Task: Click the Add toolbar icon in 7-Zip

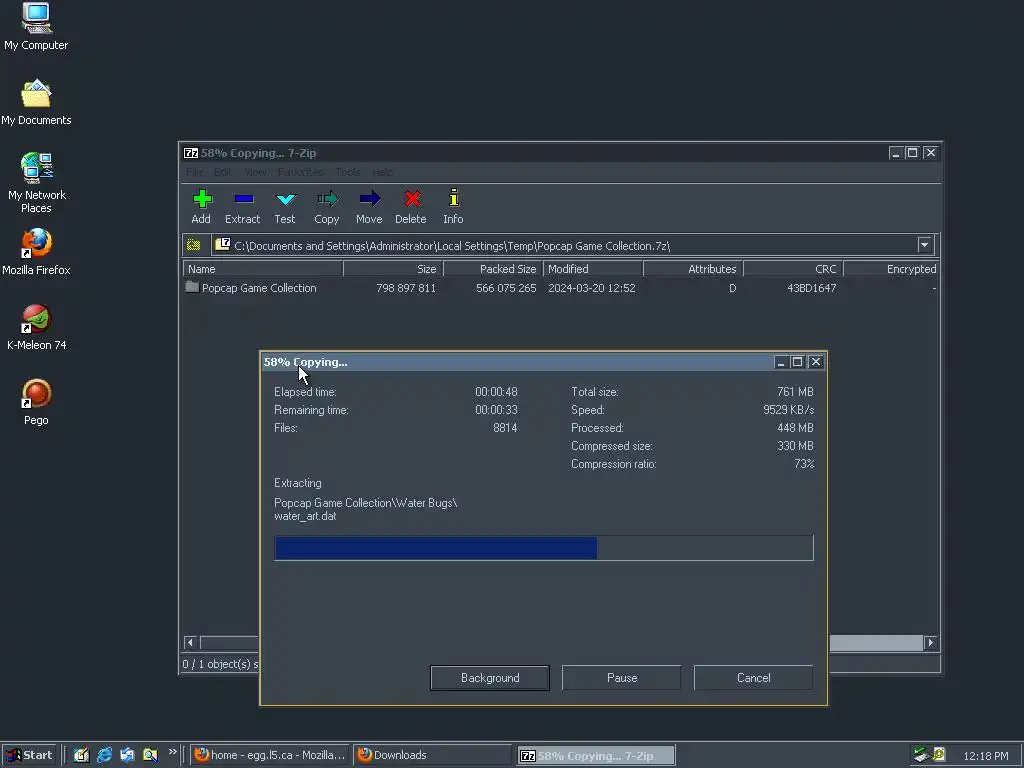Action: click(x=202, y=206)
